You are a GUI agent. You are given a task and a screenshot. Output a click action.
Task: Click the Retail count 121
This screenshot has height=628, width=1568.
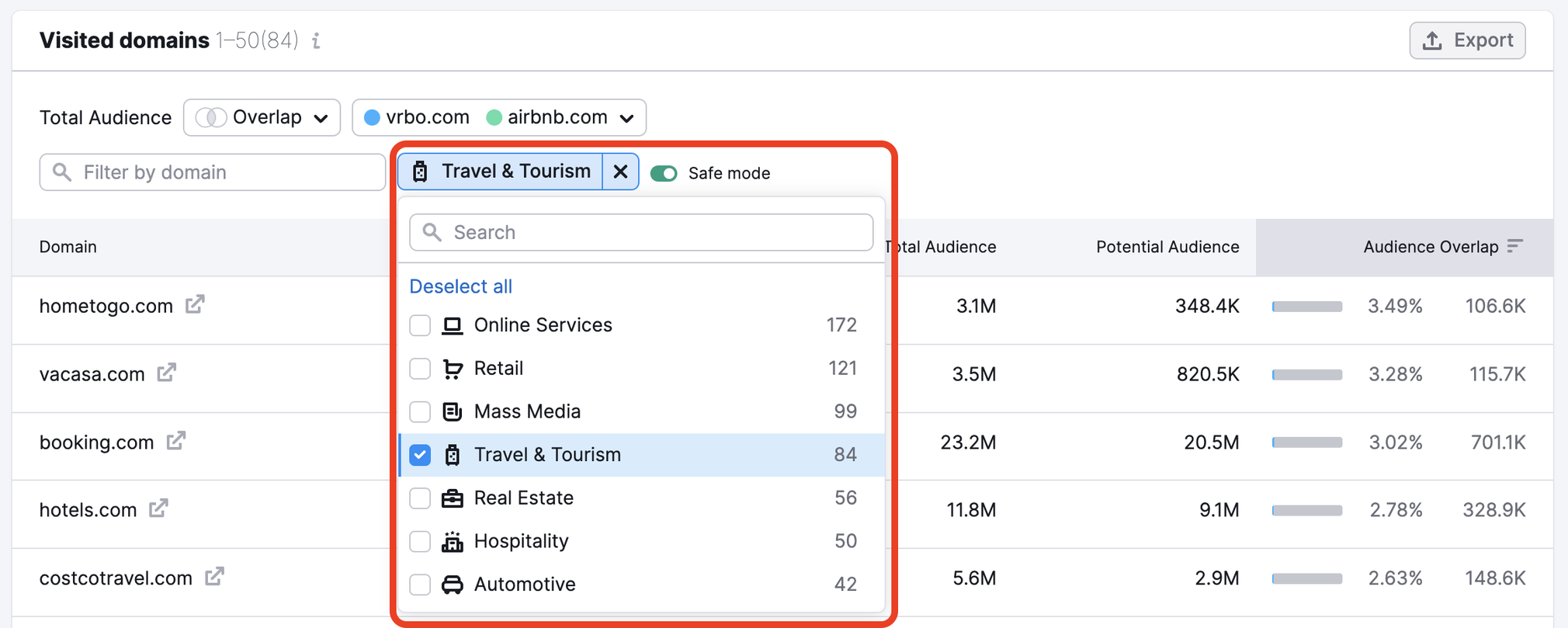[842, 369]
